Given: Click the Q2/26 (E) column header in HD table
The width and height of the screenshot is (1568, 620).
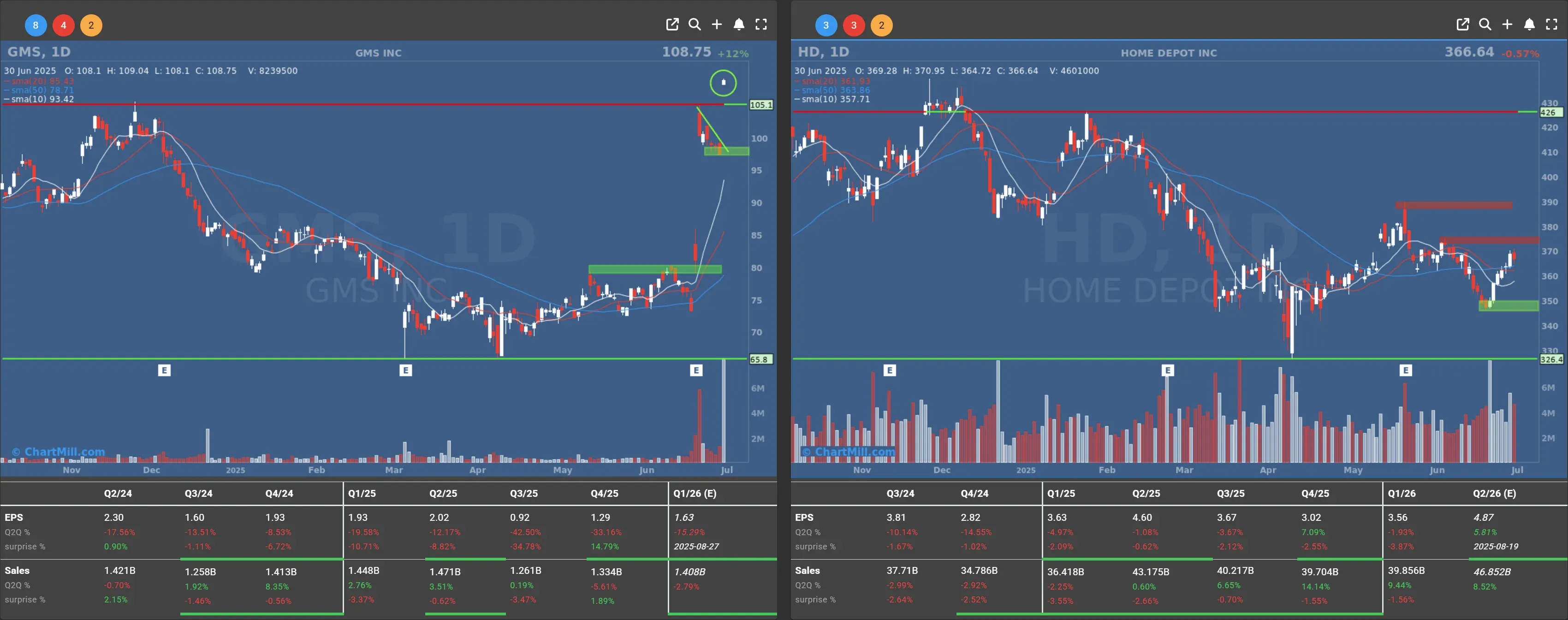Looking at the screenshot, I should (1494, 493).
